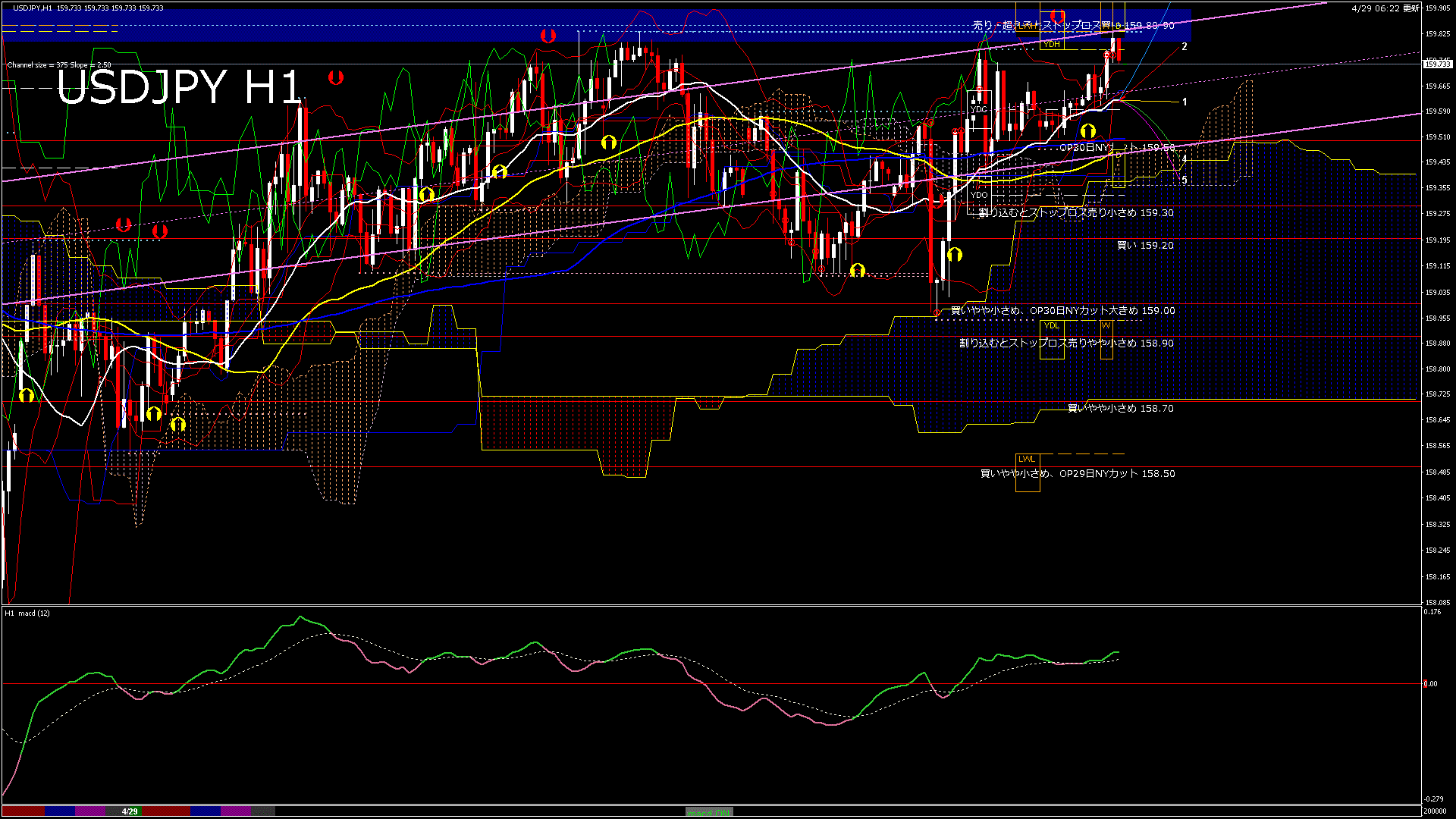Click the 買いやや小さめ 158.70 label
Viewport: 1456px width, 819px height.
1120,408
